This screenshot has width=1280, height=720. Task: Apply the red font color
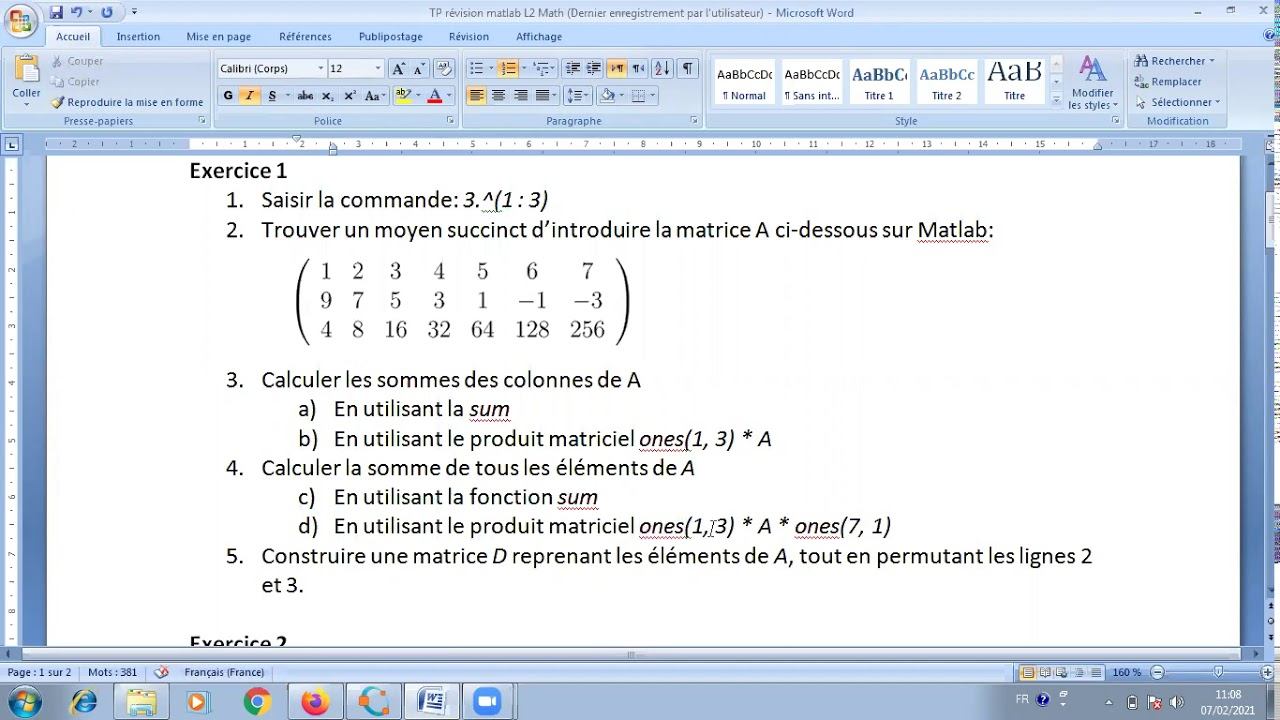pos(434,95)
